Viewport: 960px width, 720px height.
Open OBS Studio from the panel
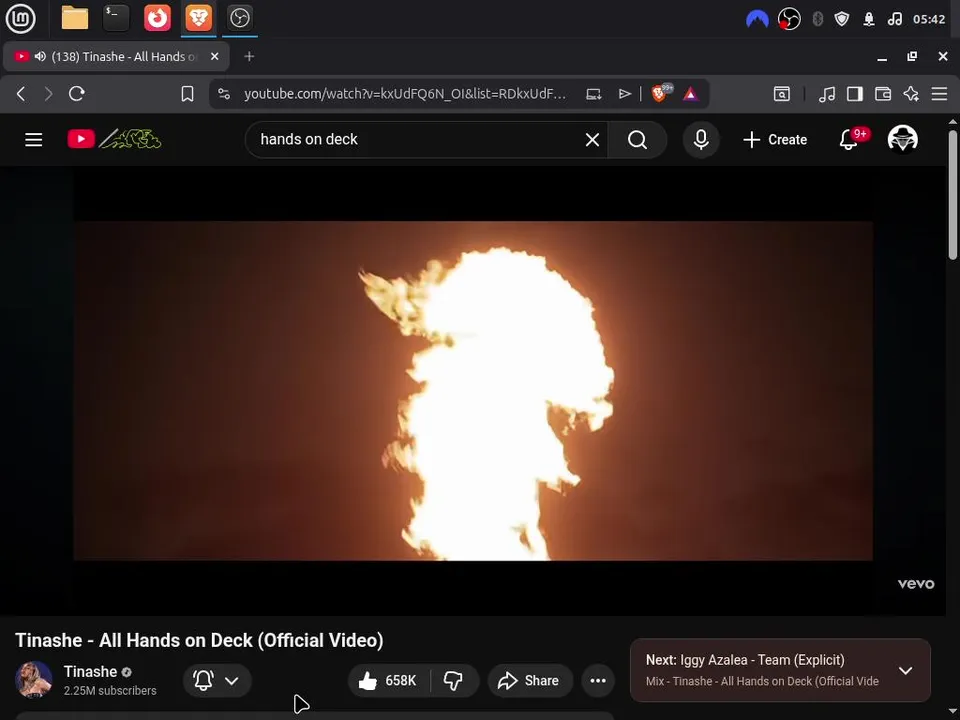239,18
